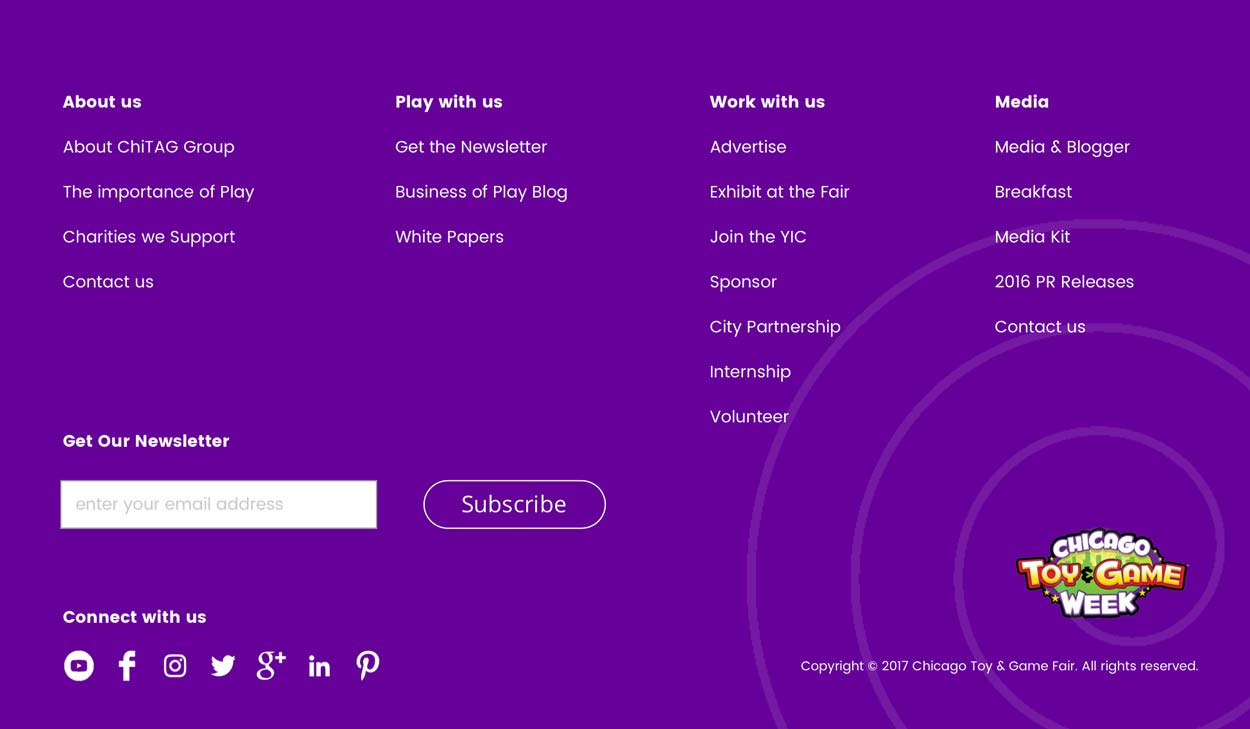Image resolution: width=1250 pixels, height=729 pixels.
Task: Select the Join the YIC link
Action: pyautogui.click(x=758, y=237)
